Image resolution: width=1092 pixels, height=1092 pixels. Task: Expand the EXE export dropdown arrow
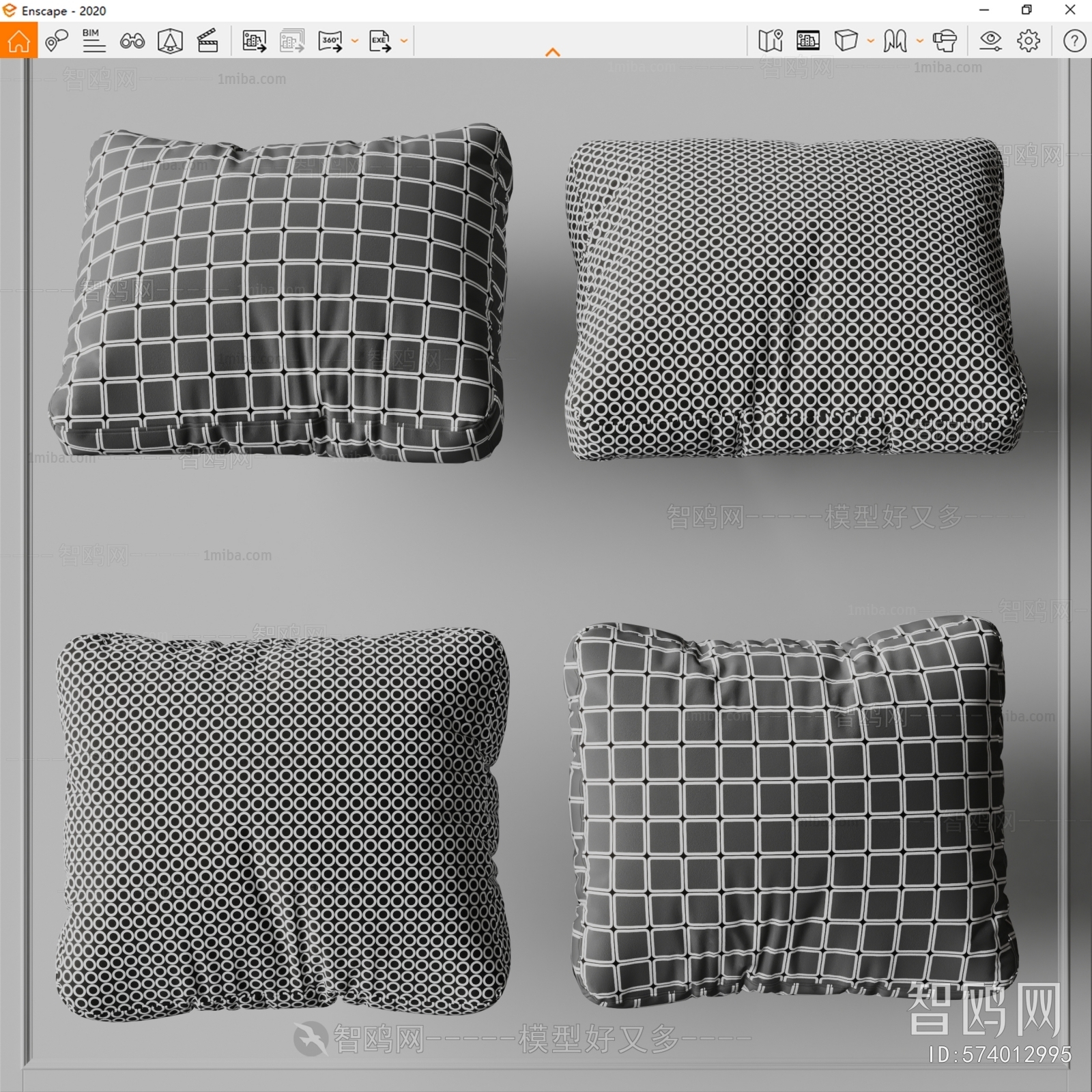404,41
